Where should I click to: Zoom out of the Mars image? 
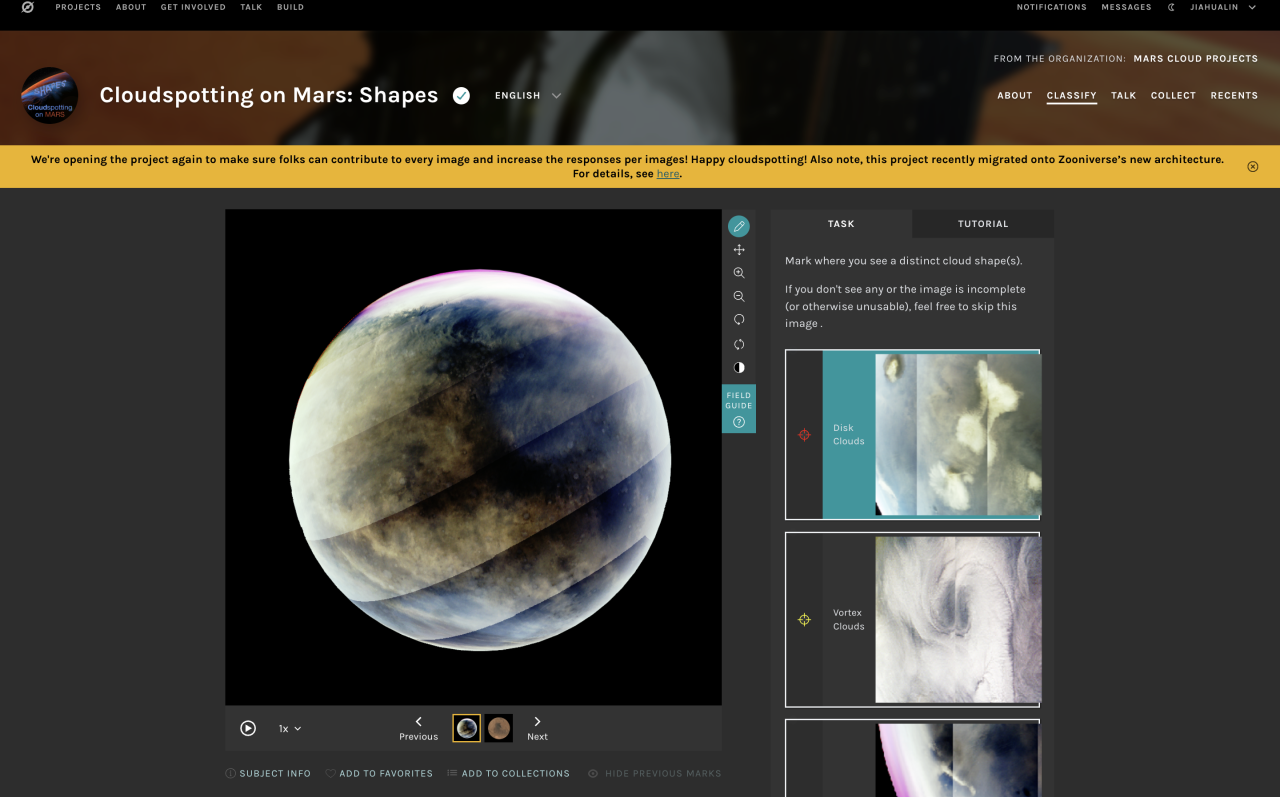tap(739, 297)
